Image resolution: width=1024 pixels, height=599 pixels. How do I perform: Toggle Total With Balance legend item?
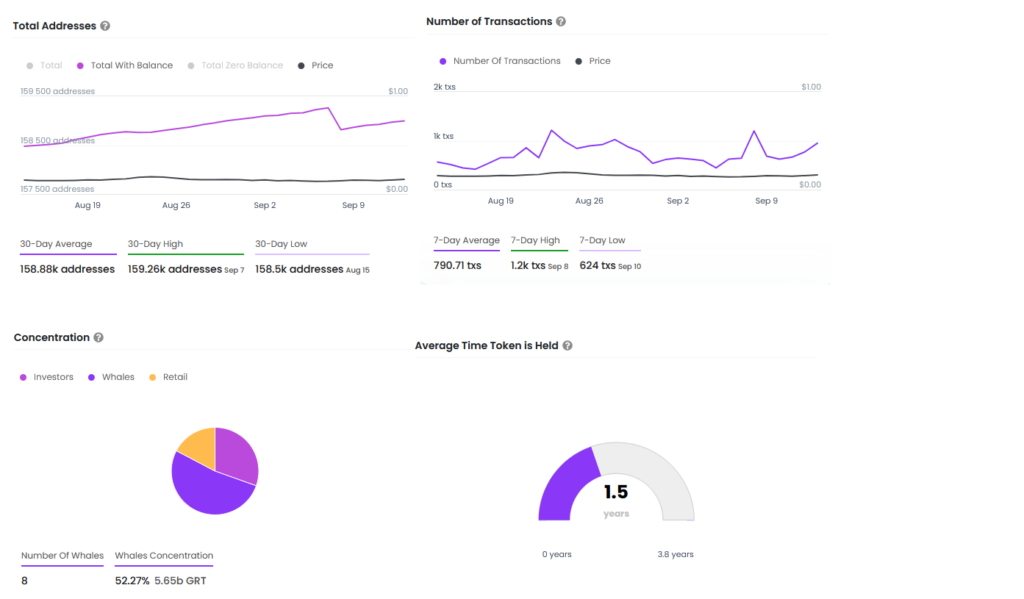point(125,65)
